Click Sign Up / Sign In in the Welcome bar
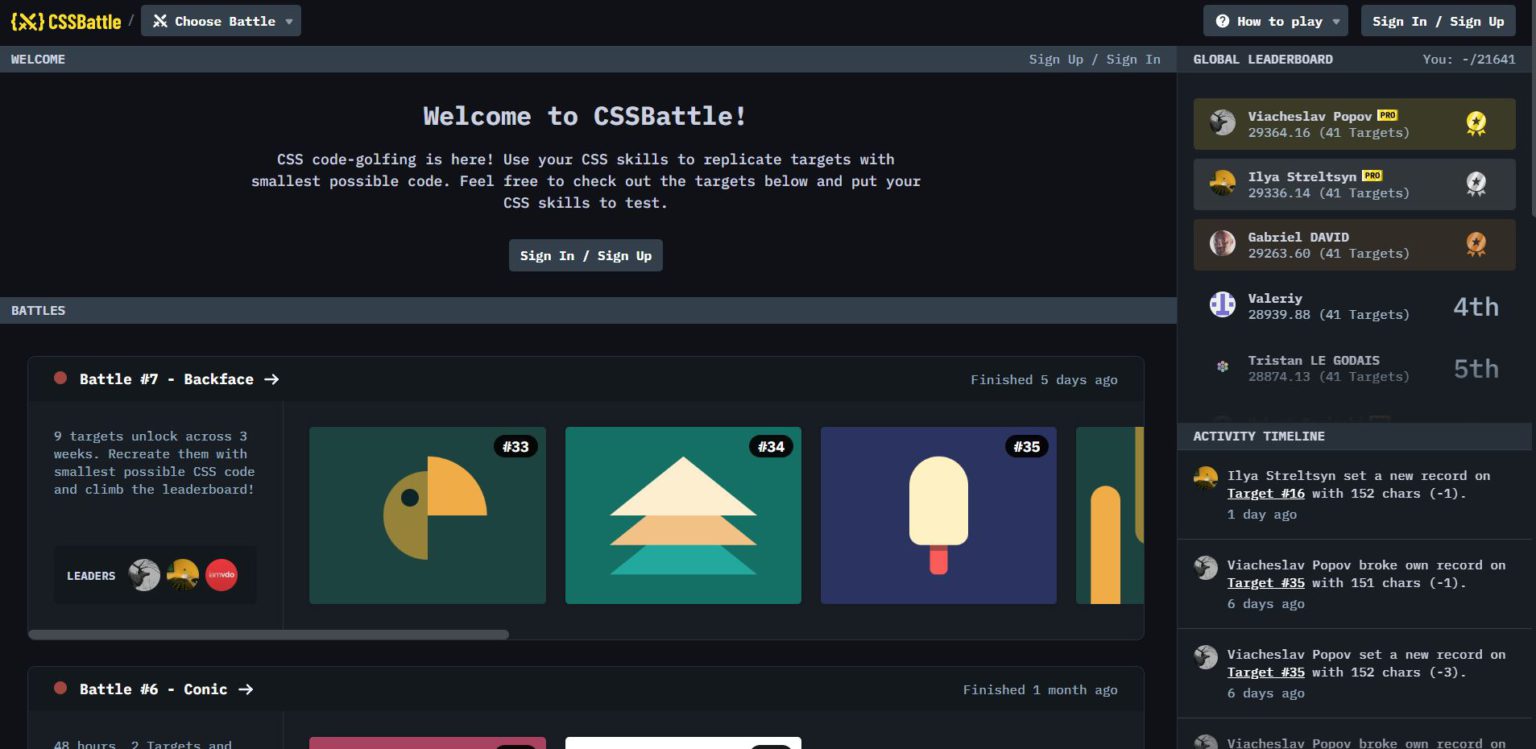This screenshot has width=1536, height=749. 1094,59
